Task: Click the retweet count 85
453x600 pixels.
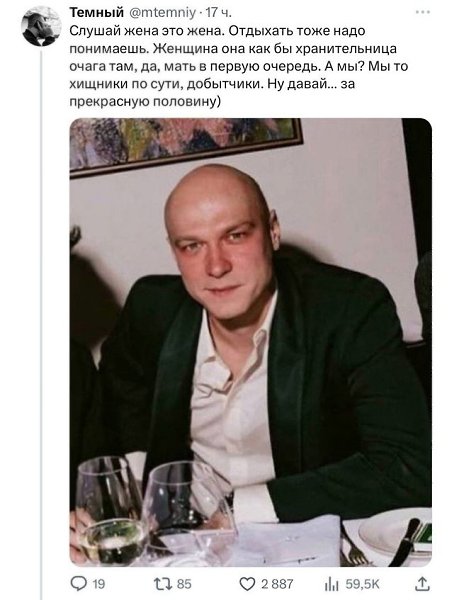Action: (184, 584)
